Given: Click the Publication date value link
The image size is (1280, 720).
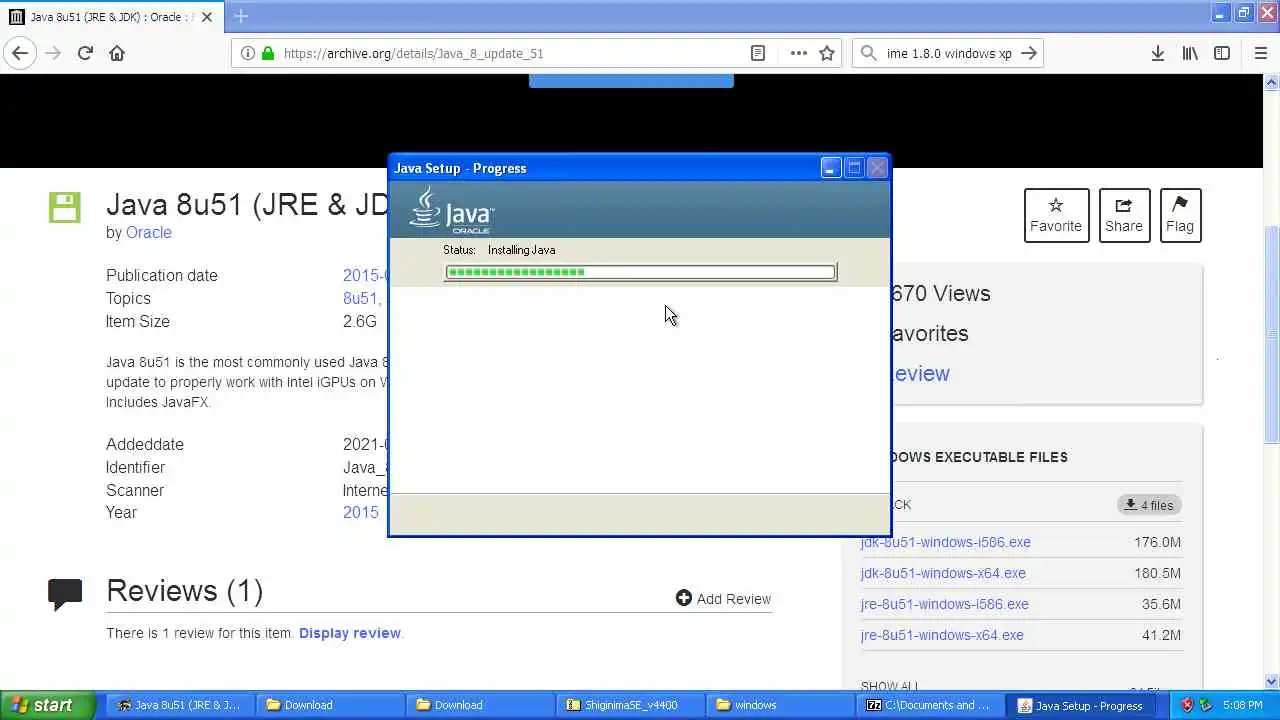Looking at the screenshot, I should (x=365, y=275).
